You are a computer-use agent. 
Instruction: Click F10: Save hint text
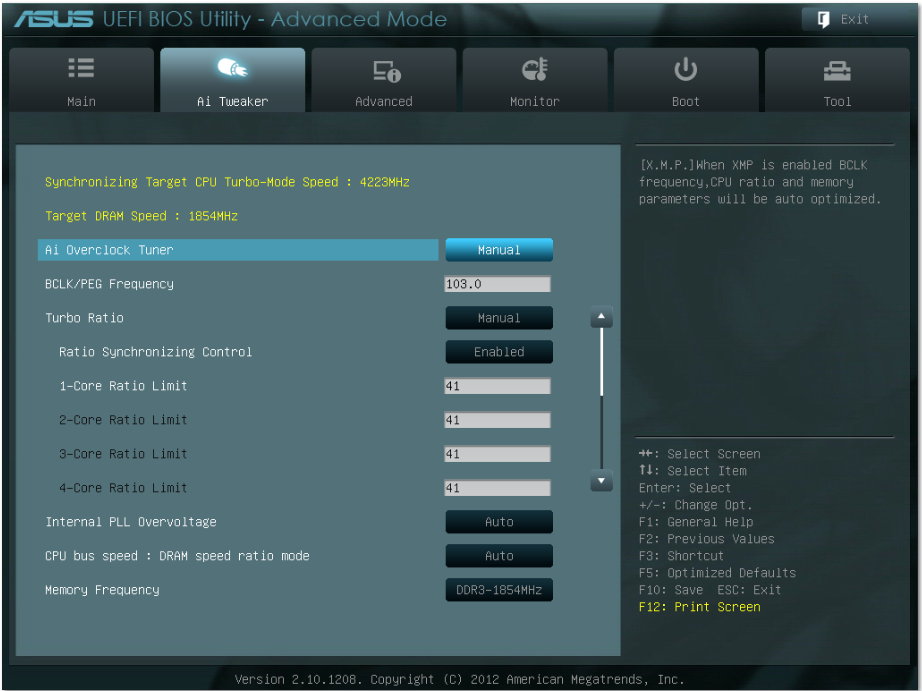(x=671, y=590)
